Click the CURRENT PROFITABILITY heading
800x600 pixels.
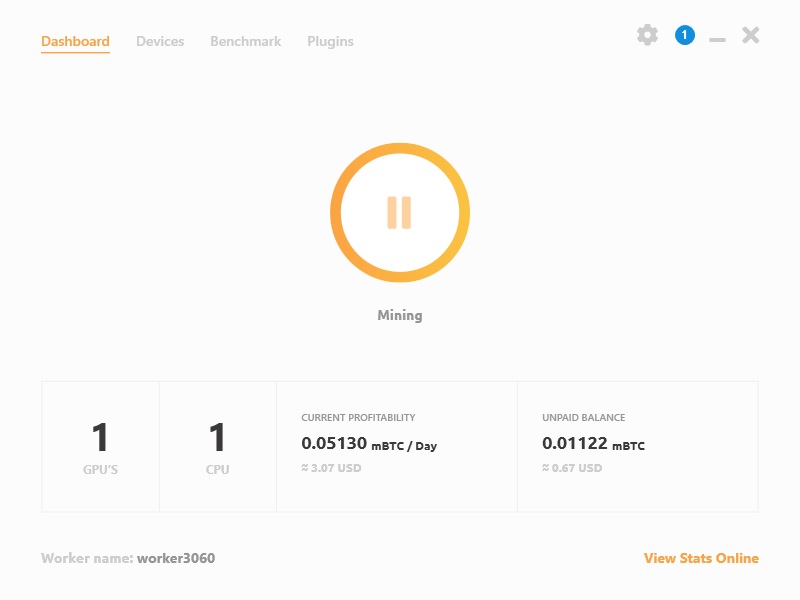point(358,417)
